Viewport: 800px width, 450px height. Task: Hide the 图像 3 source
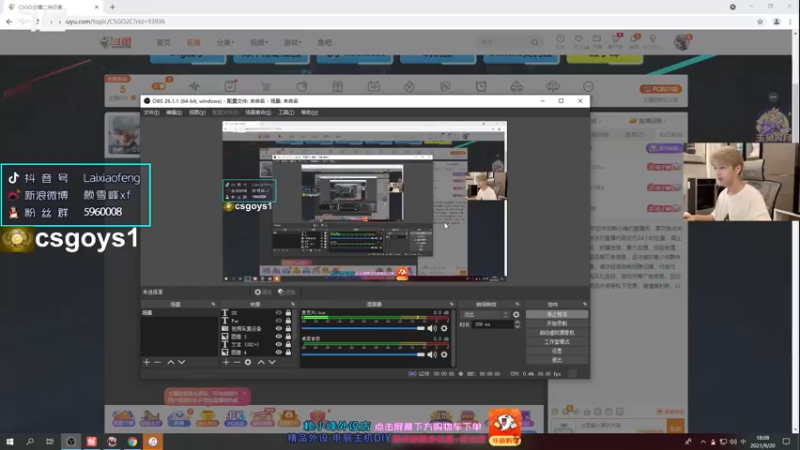(279, 336)
